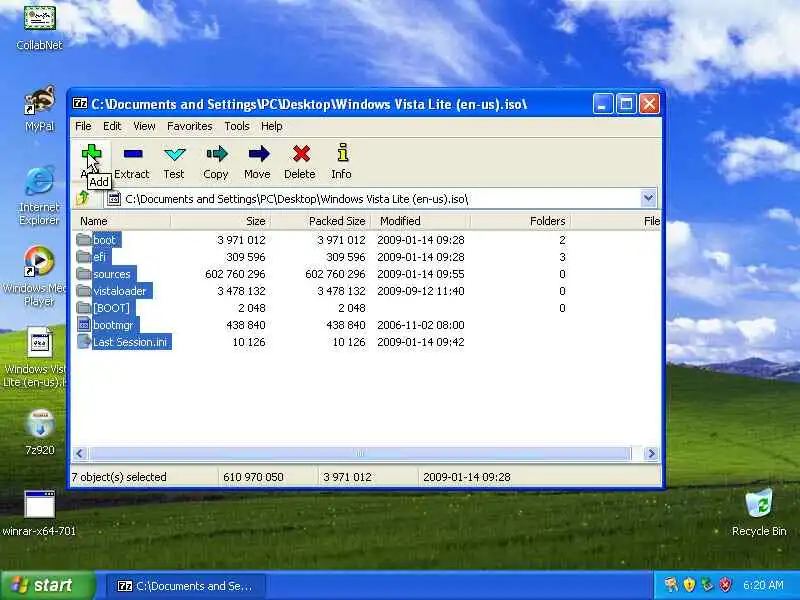The width and height of the screenshot is (800, 600).
Task: Click the 7-Zip icon in title bar
Action: [x=80, y=104]
